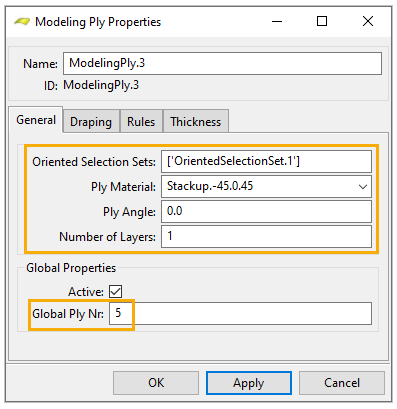397x409 pixels.
Task: Cancel the ply property changes
Action: click(x=342, y=383)
